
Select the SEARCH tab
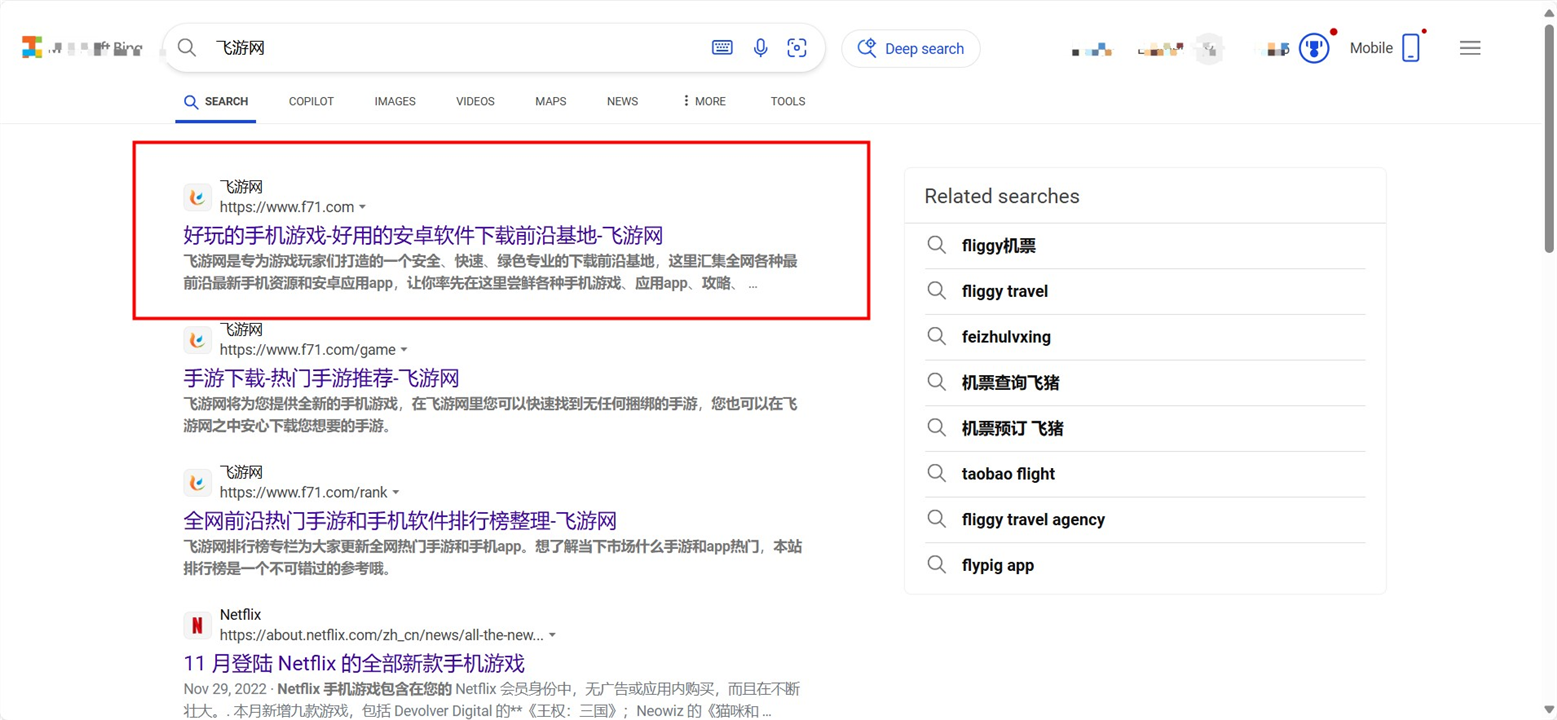tap(216, 101)
